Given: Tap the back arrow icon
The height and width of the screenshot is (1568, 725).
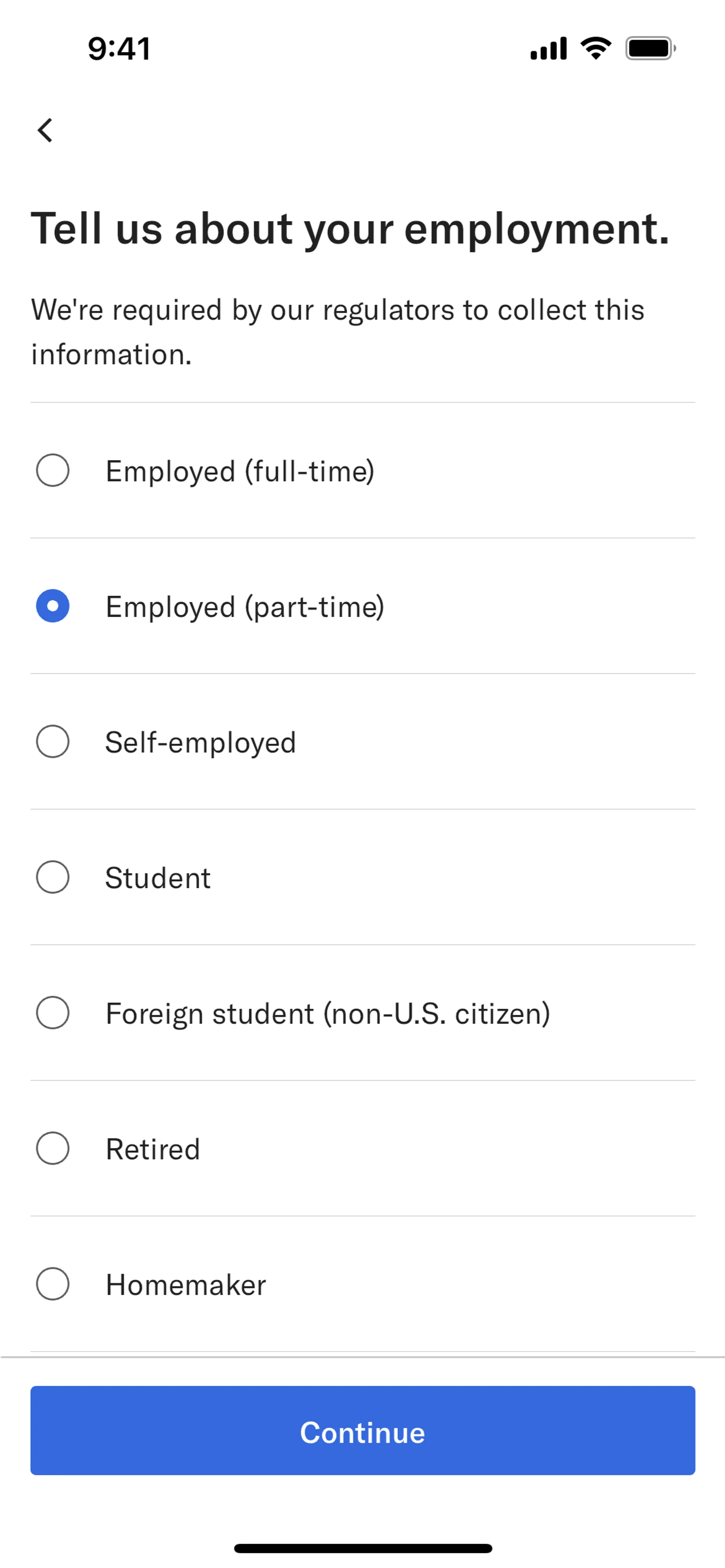Looking at the screenshot, I should tap(45, 130).
